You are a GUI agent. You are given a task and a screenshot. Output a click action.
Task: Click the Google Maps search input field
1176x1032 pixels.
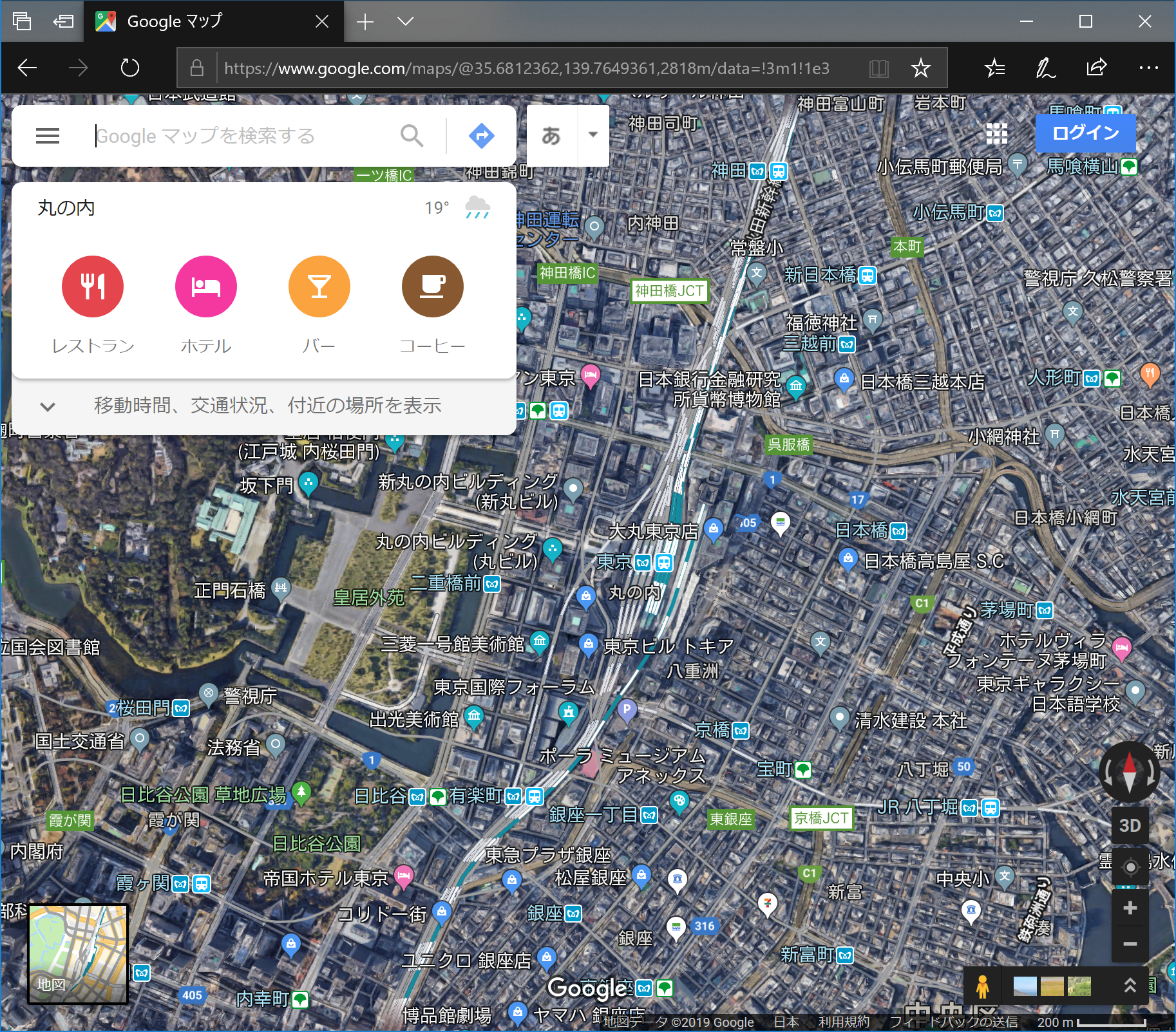tap(245, 136)
